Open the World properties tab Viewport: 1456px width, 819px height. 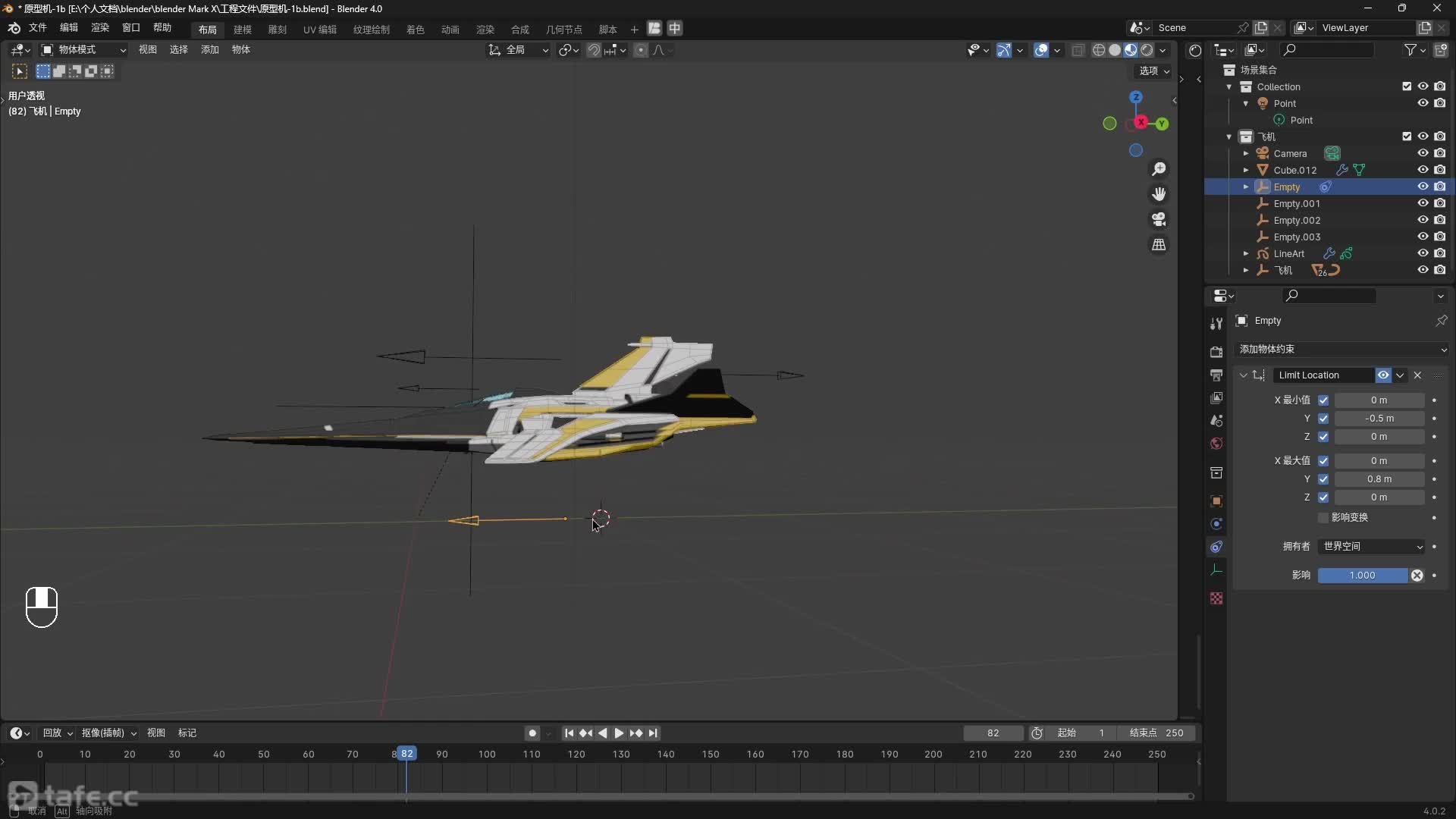(1216, 444)
